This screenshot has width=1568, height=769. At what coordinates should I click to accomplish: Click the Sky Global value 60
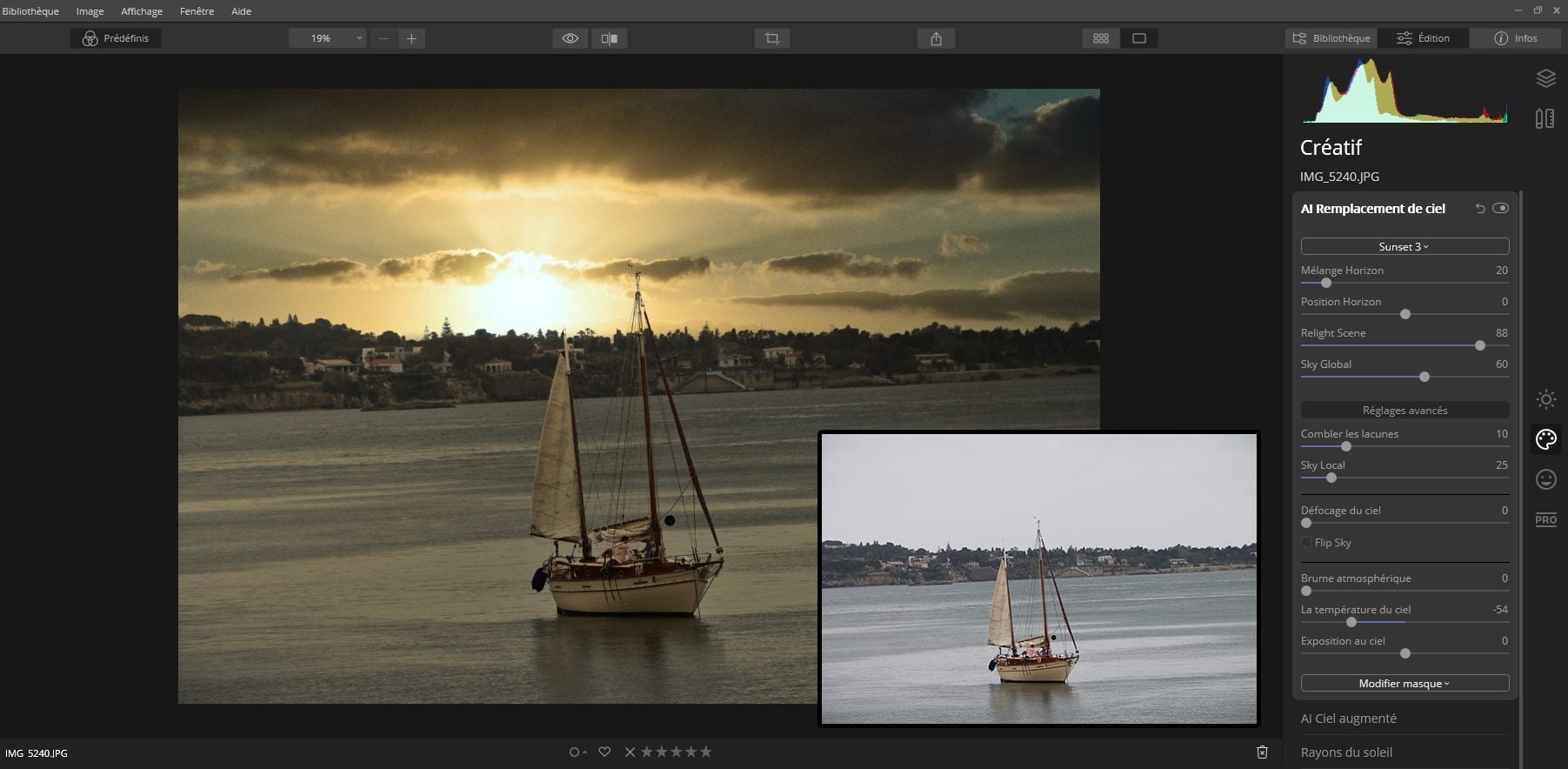click(x=1502, y=364)
